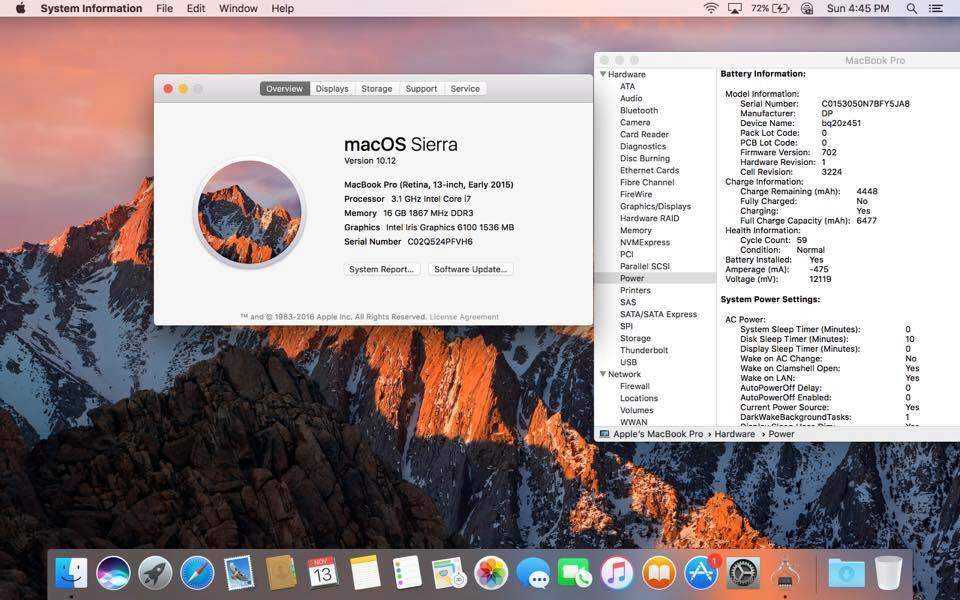Open Messages speech bubble icon in Dock
The width and height of the screenshot is (960, 600).
[533, 574]
